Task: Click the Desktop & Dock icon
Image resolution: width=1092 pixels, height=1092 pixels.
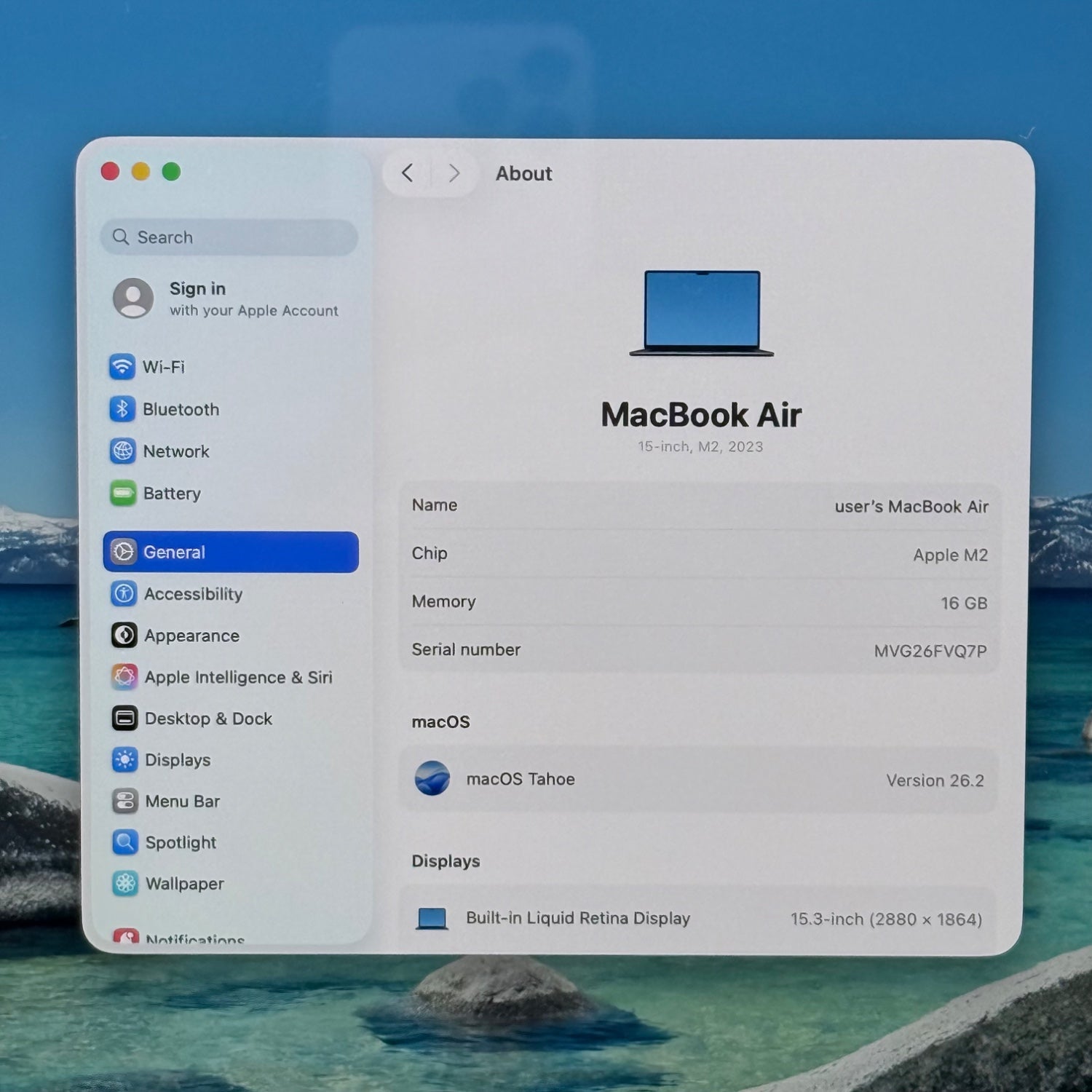Action: coord(124,719)
